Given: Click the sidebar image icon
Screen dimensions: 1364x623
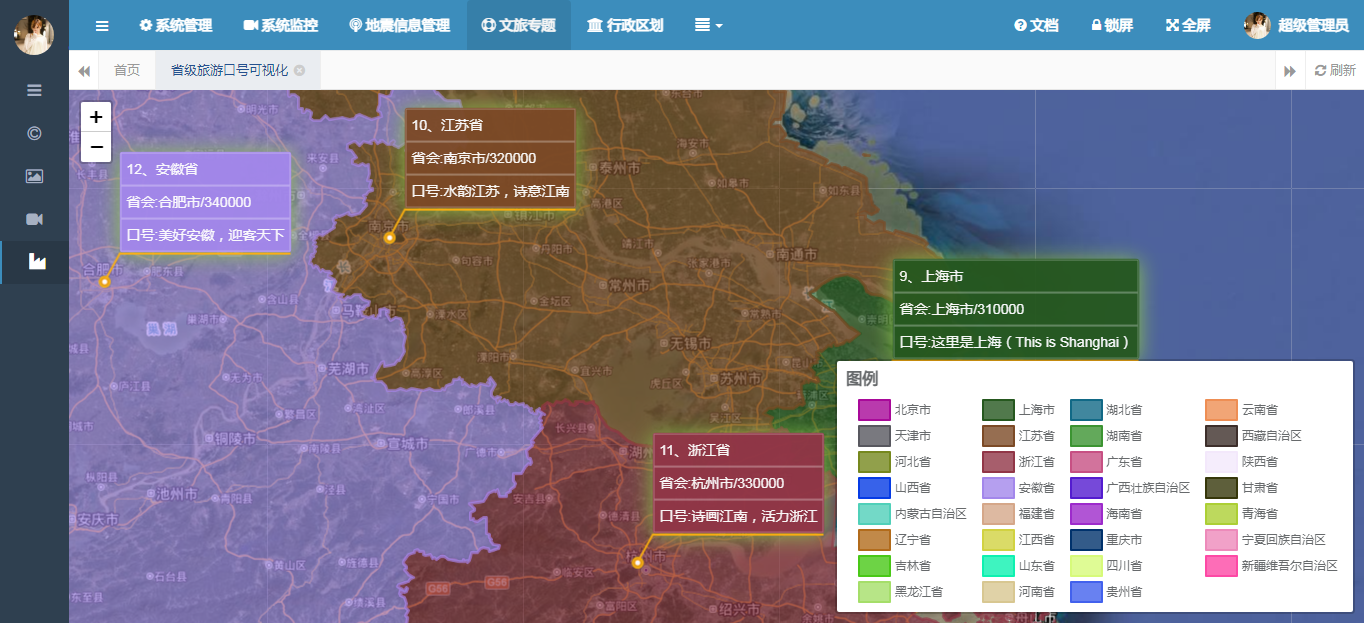Looking at the screenshot, I should click(x=34, y=176).
